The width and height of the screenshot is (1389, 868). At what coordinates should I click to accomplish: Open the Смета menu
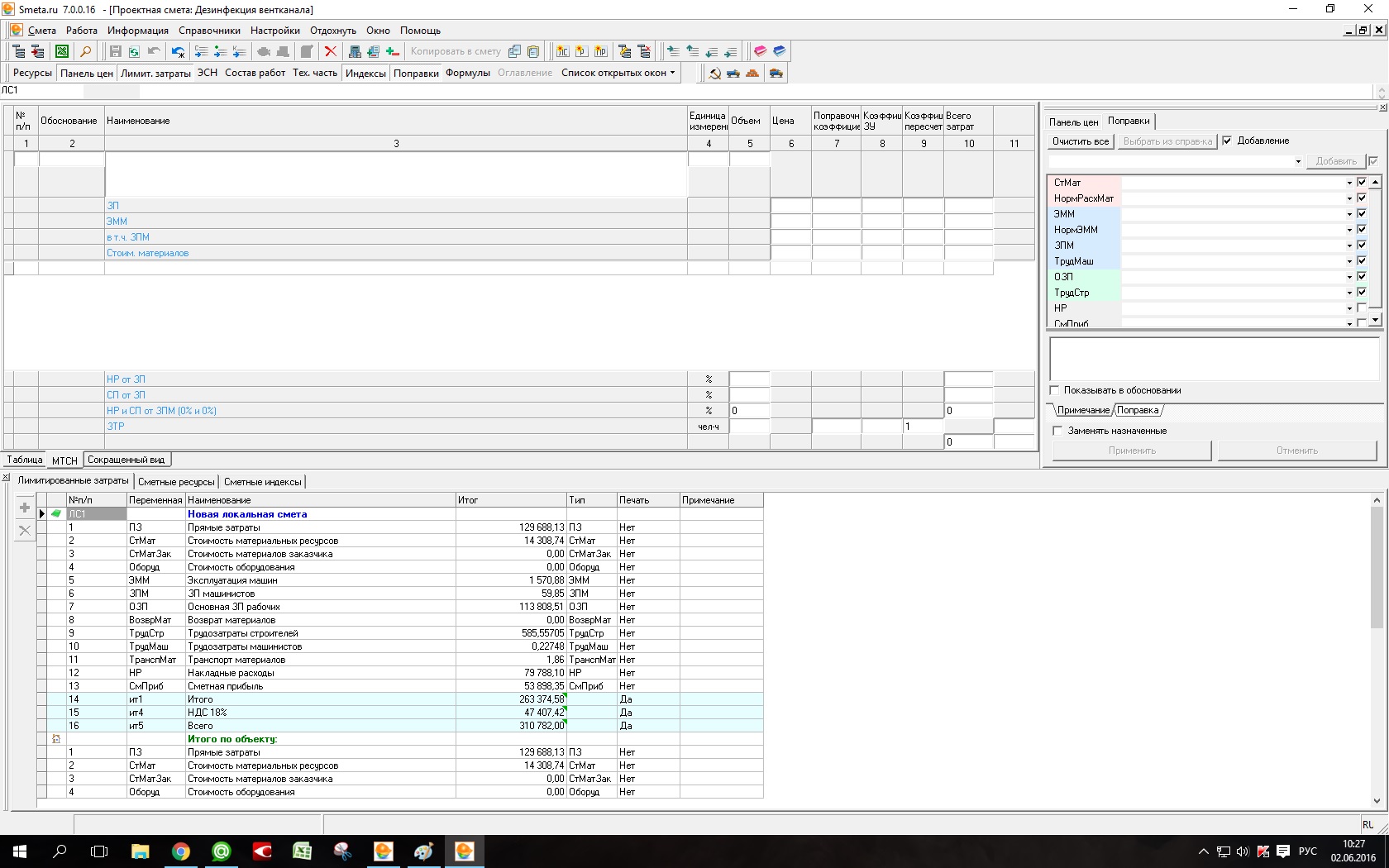(42, 31)
